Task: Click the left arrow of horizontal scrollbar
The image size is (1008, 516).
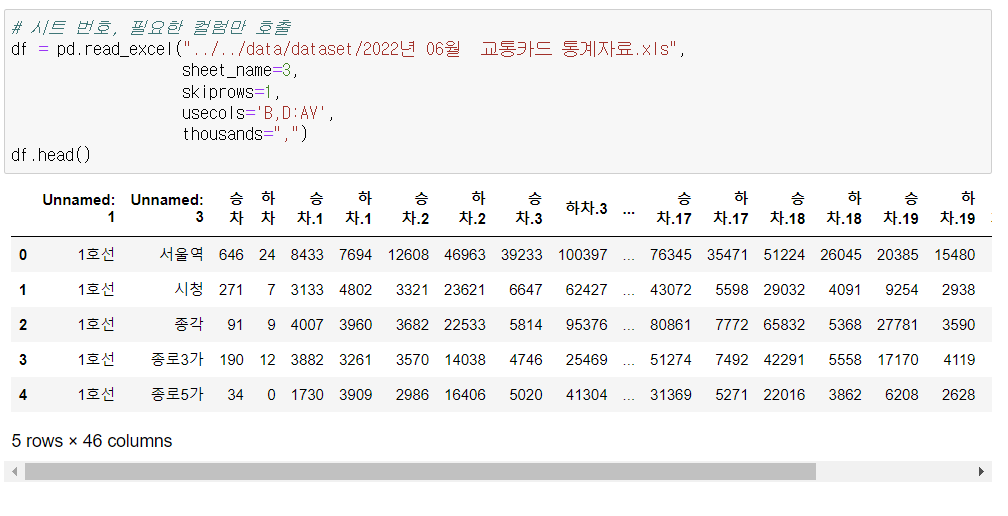Action: click(x=15, y=472)
